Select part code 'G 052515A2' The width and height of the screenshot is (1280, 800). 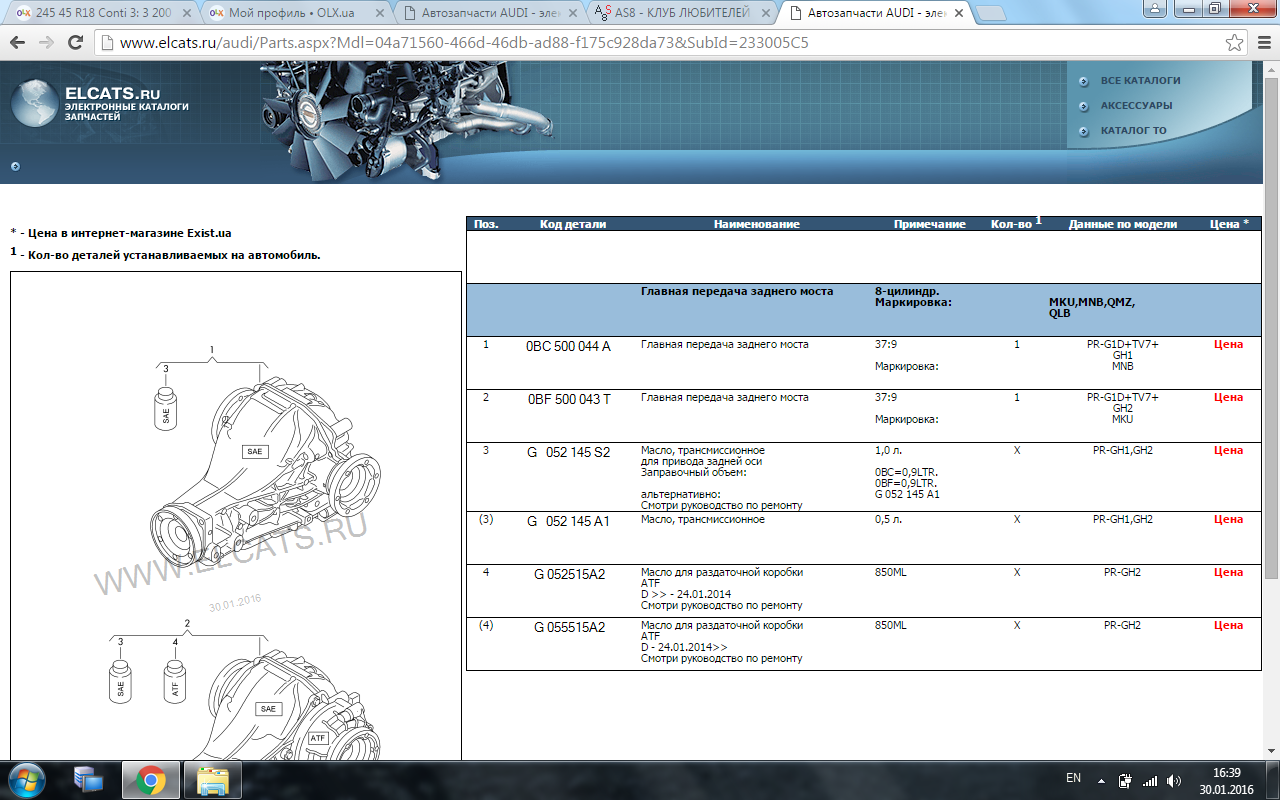(569, 574)
